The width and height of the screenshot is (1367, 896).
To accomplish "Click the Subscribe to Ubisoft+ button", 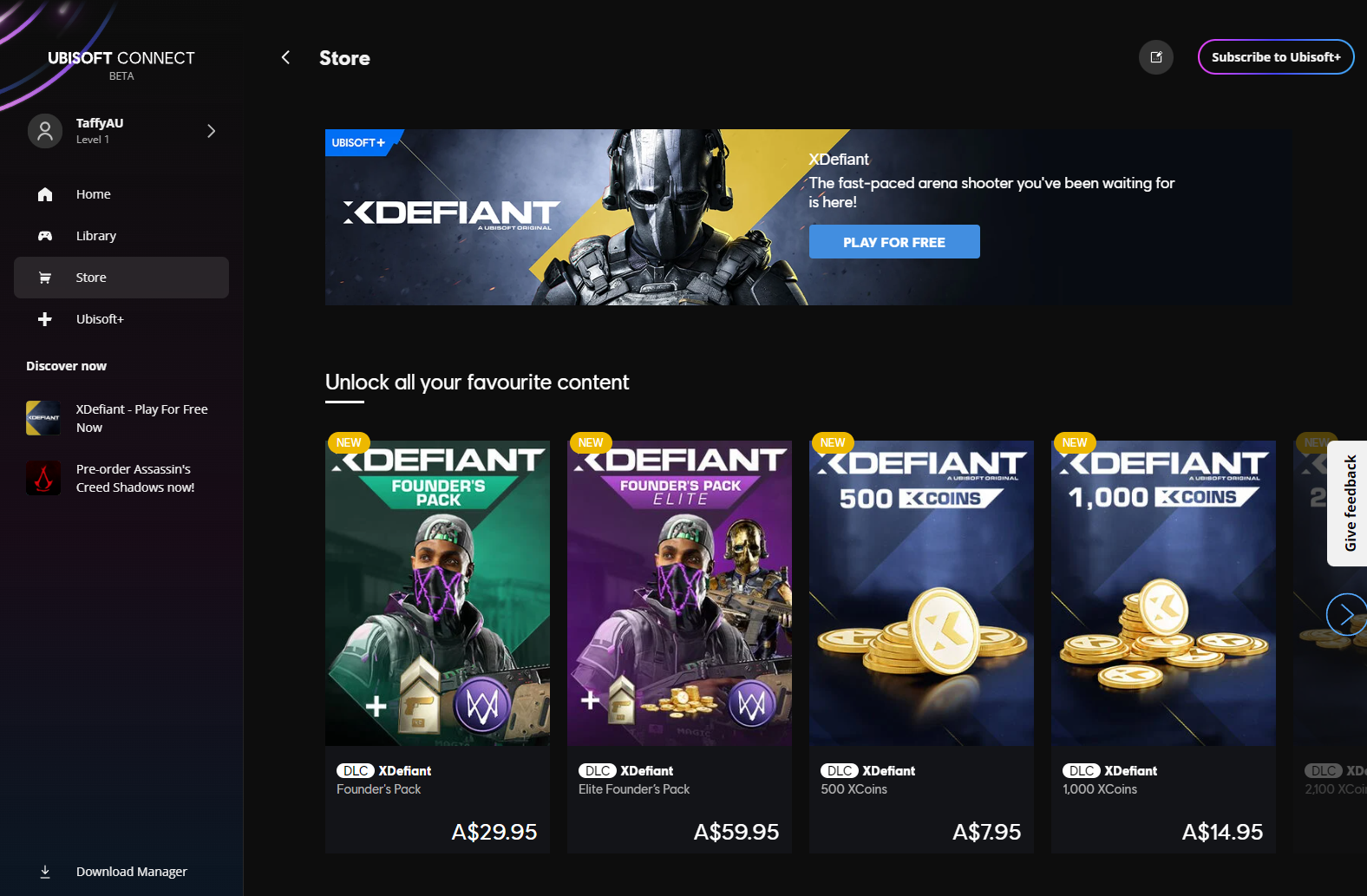I will pyautogui.click(x=1276, y=57).
